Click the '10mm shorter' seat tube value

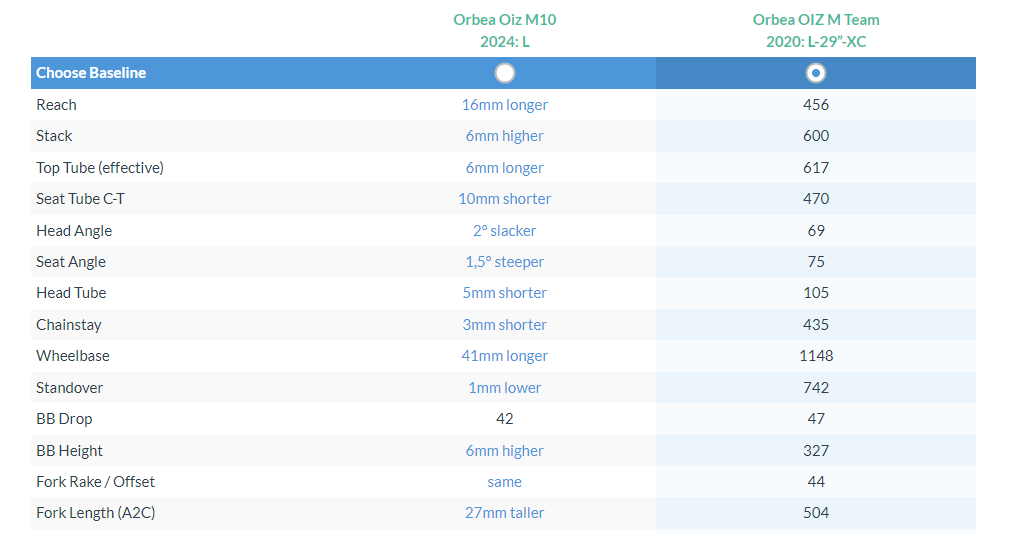504,199
